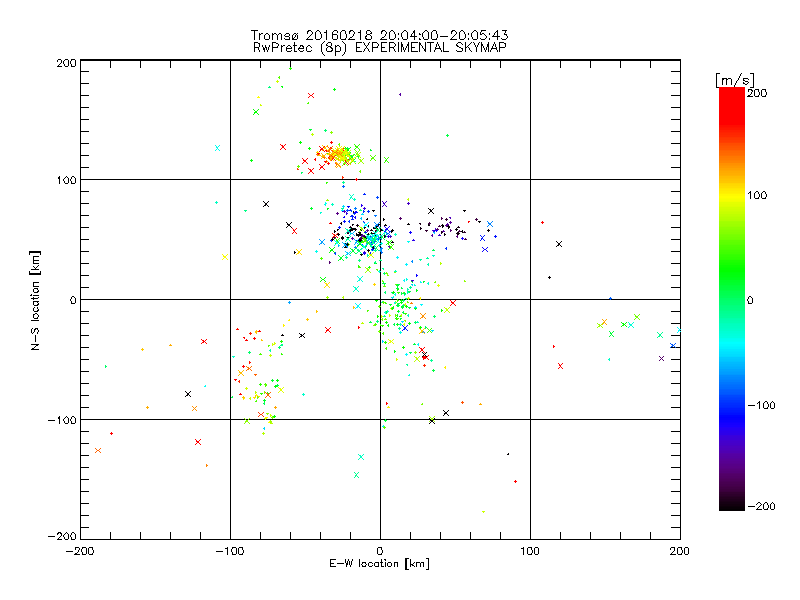800x600 pixels.
Task: Click the y-axis tick label '-100'
Action: 62,420
